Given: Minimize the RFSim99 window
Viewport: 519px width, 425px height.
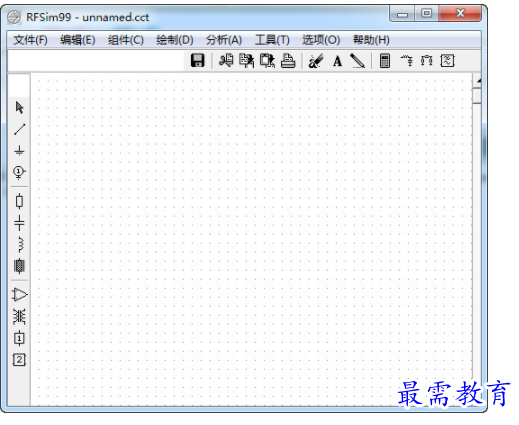Looking at the screenshot, I should pyautogui.click(x=402, y=14).
